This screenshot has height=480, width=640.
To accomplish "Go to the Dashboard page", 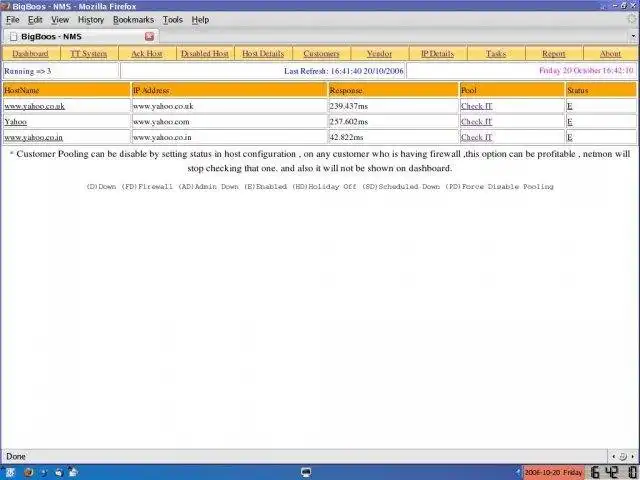I will (30, 53).
